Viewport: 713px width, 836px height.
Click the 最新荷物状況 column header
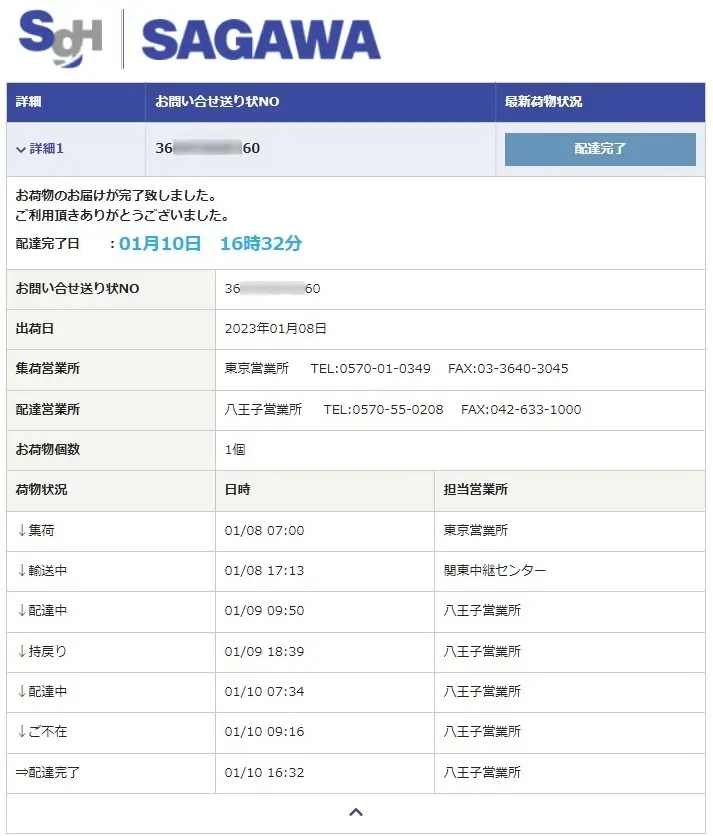tap(544, 102)
